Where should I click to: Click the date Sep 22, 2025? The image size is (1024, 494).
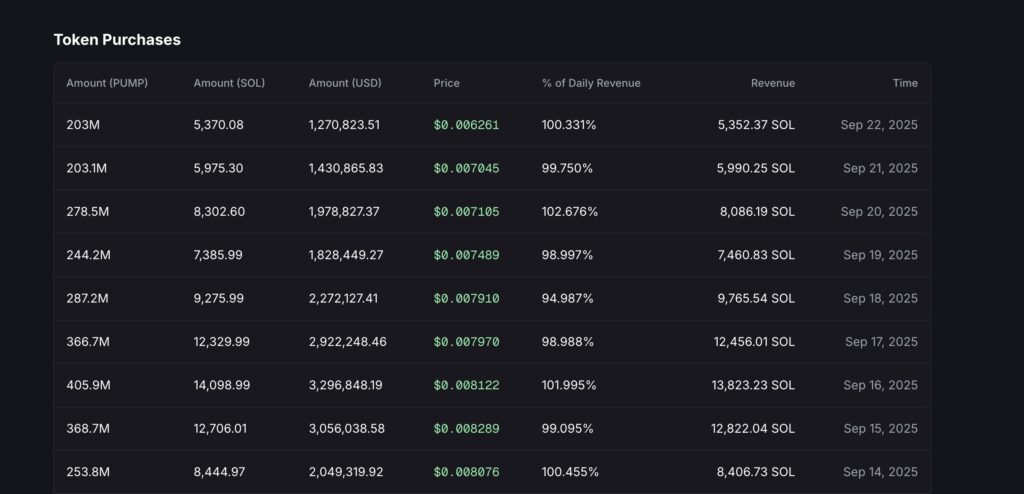(x=879, y=125)
